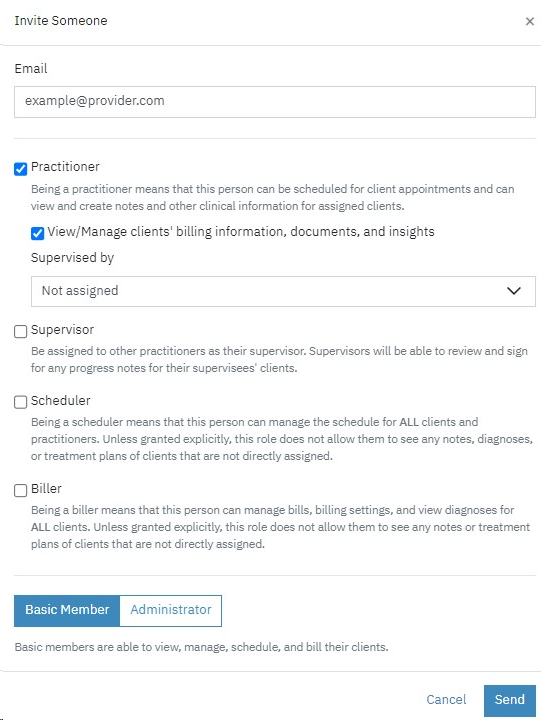Click the Email field label
Screen dimensions: 541x720
(x=31, y=68)
